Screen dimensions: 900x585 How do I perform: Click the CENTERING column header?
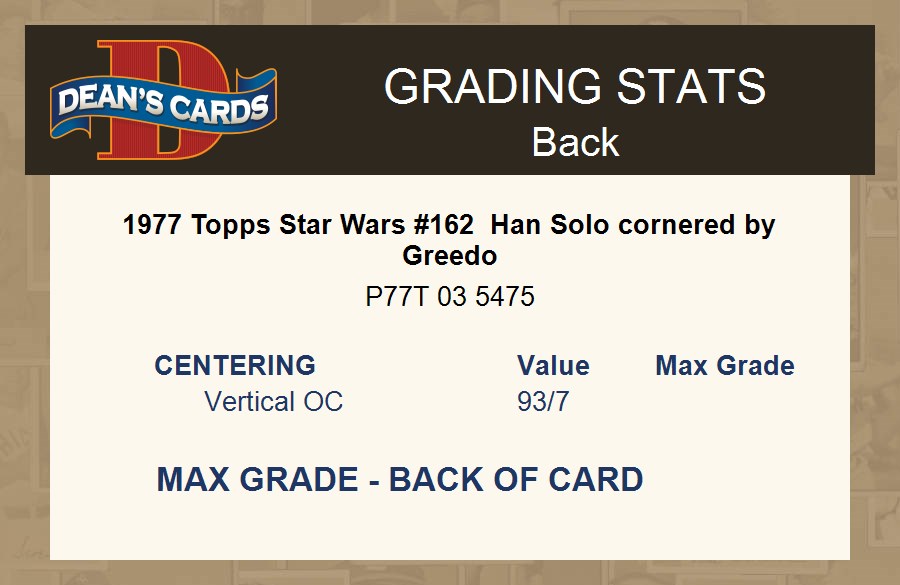235,365
